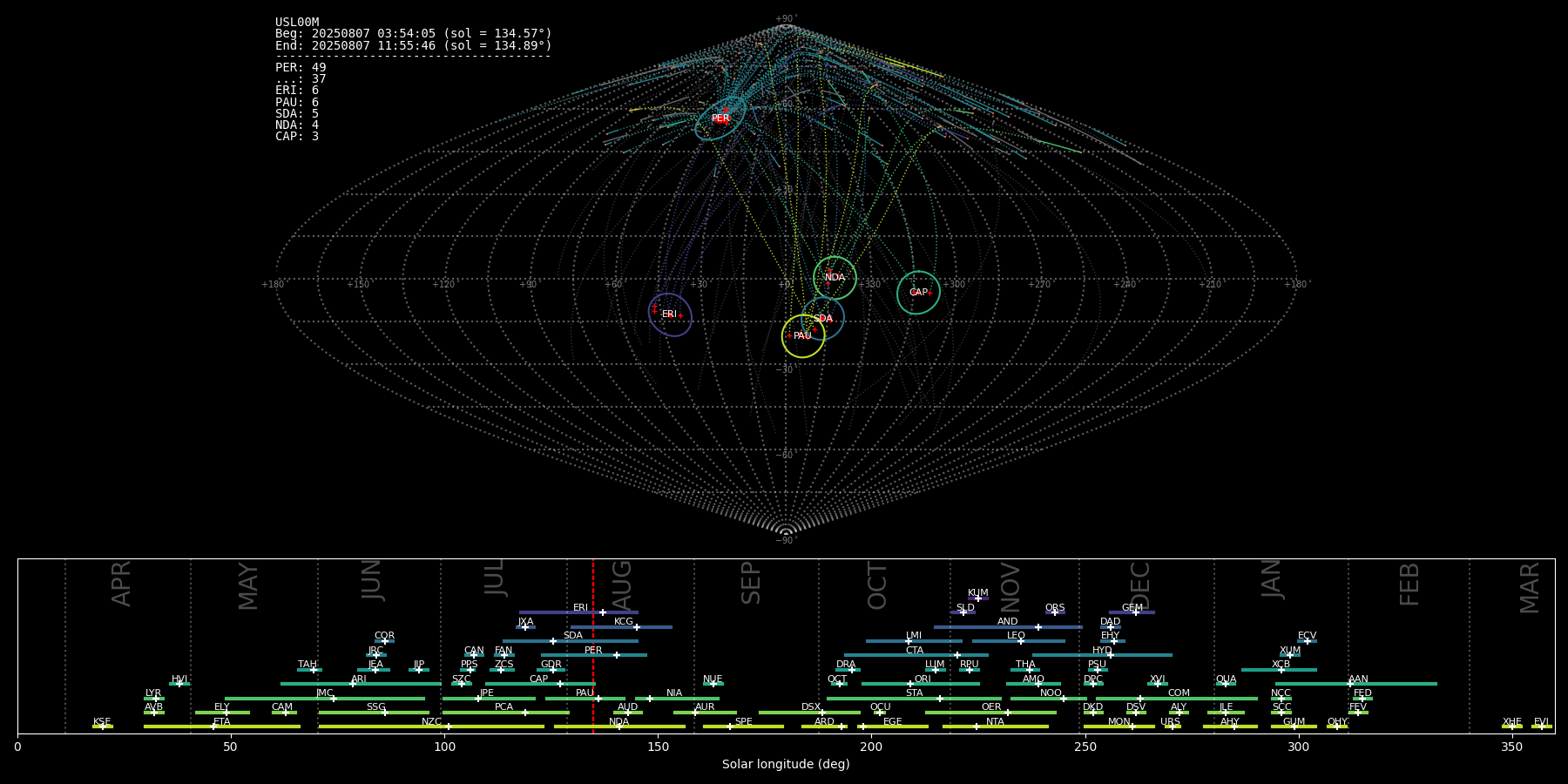Select the KSE shower label in timeline
Screen dimensions: 1568x784
click(102, 722)
